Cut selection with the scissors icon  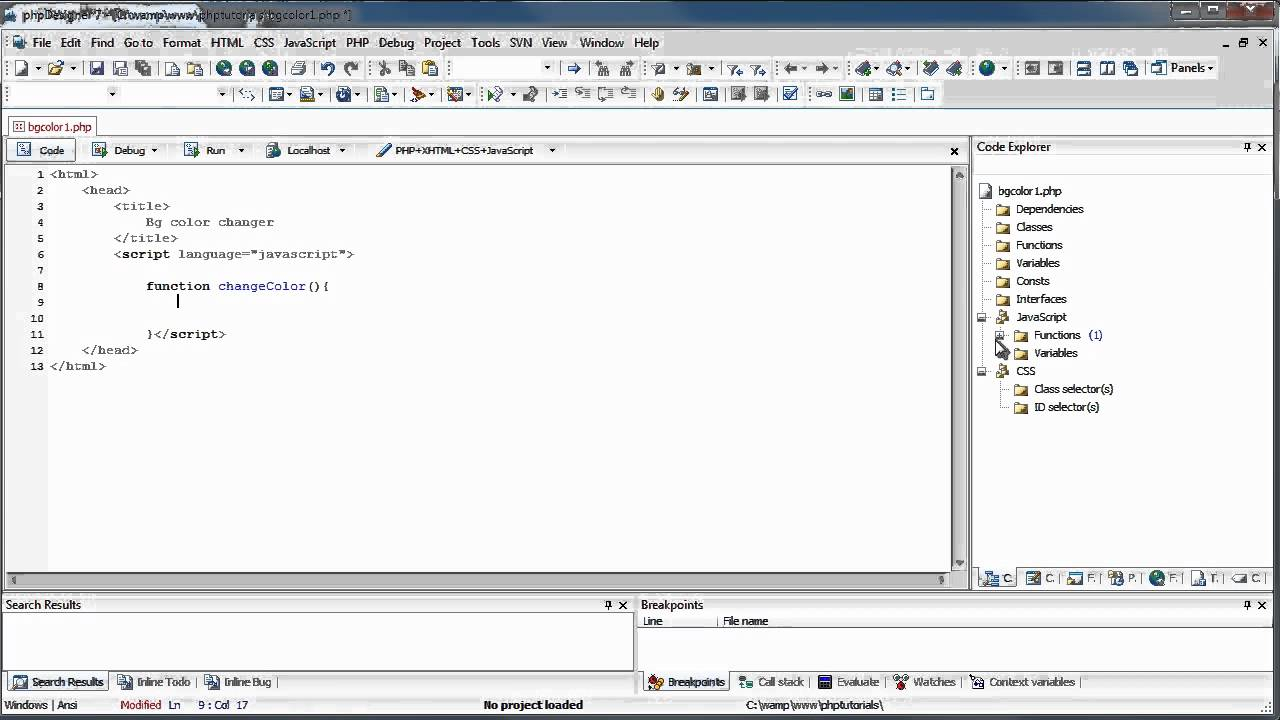pos(384,68)
